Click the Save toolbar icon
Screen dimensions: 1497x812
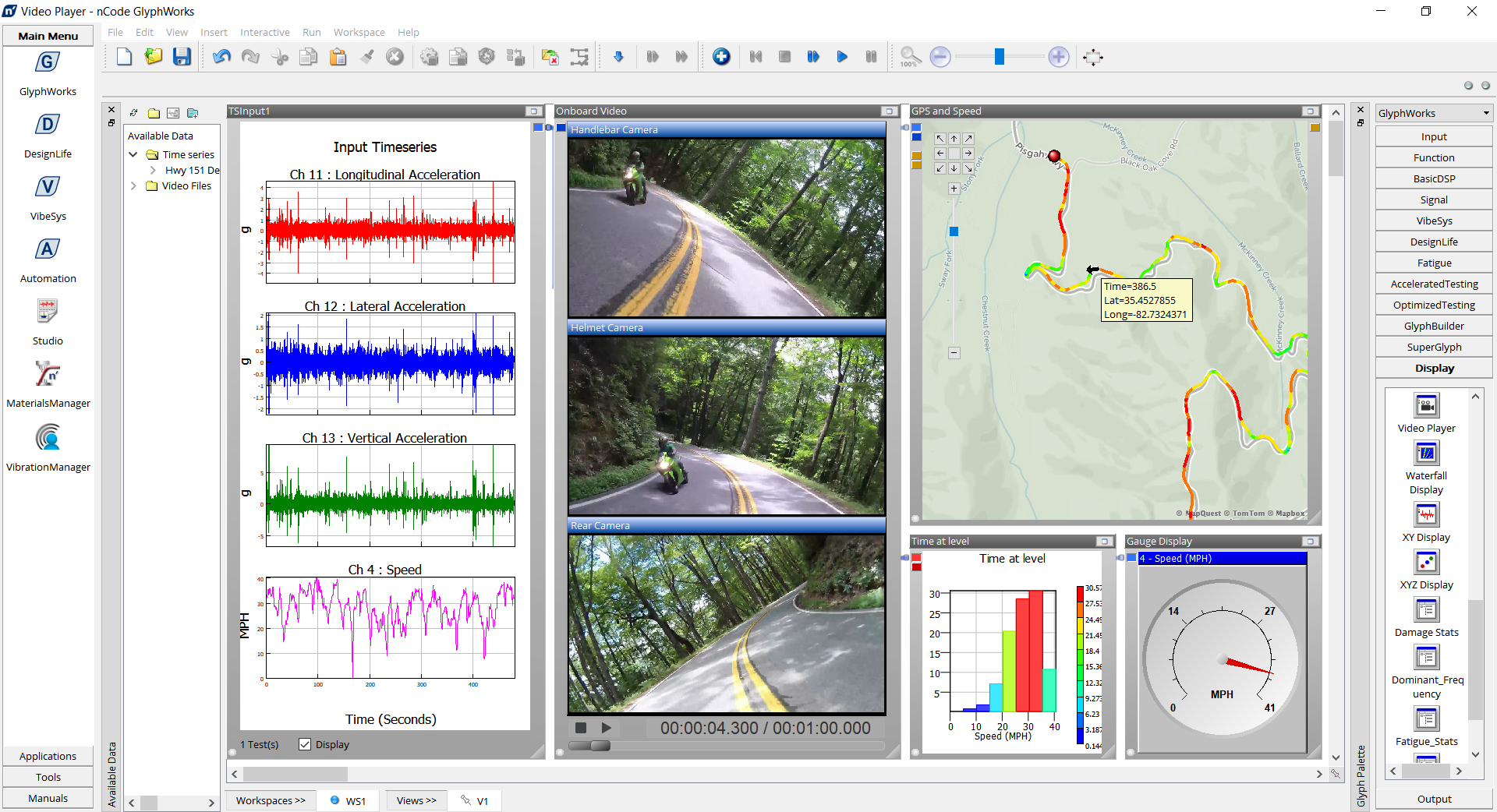coord(182,57)
